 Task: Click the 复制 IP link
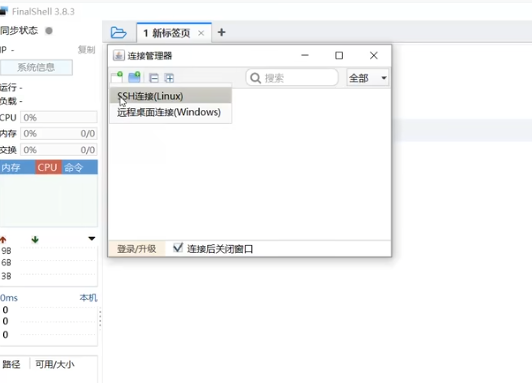click(x=87, y=50)
